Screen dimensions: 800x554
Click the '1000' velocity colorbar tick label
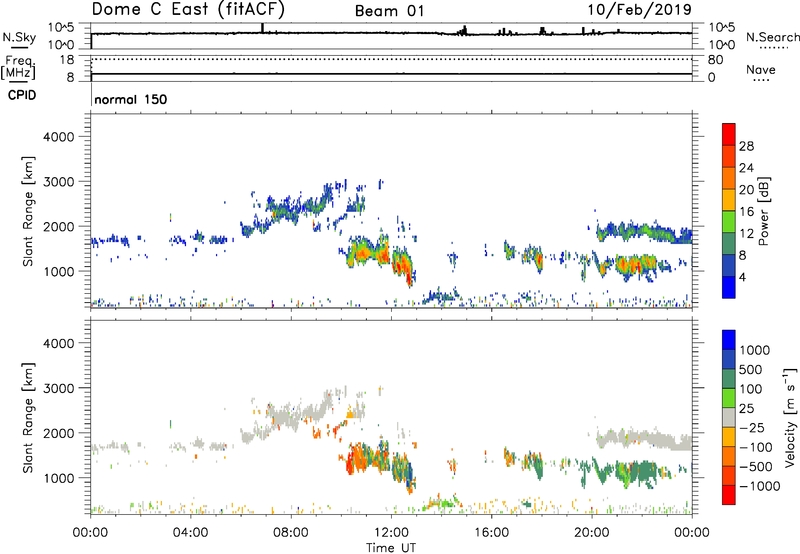click(754, 350)
